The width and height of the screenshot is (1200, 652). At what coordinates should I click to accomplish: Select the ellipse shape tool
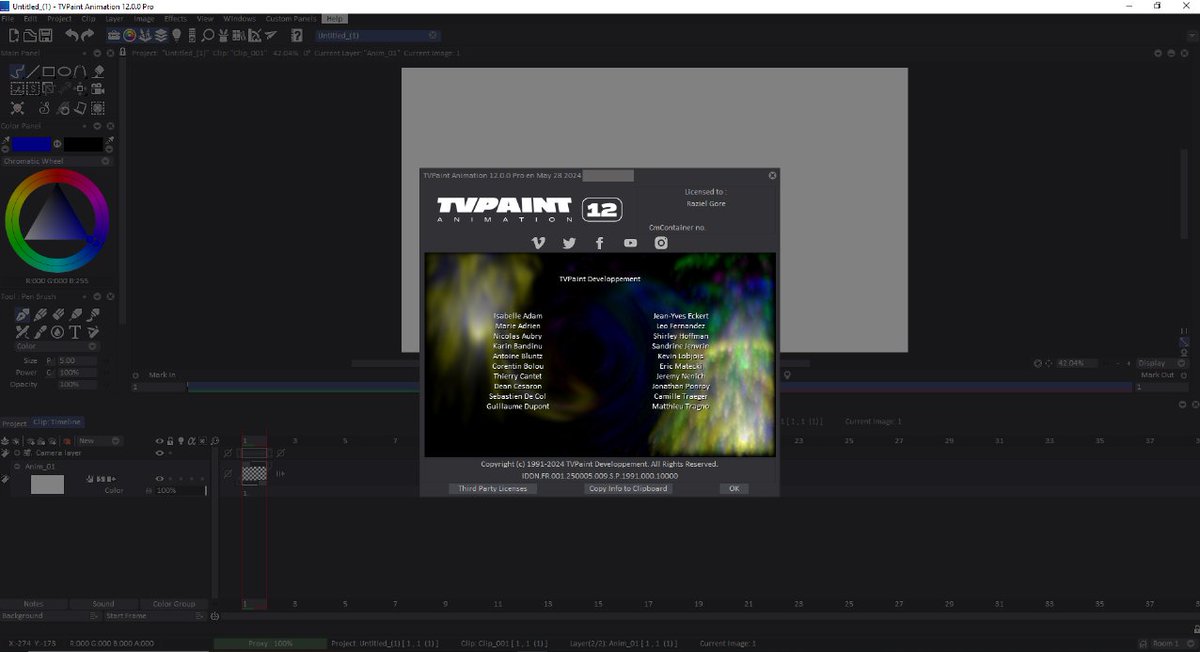[x=64, y=71]
